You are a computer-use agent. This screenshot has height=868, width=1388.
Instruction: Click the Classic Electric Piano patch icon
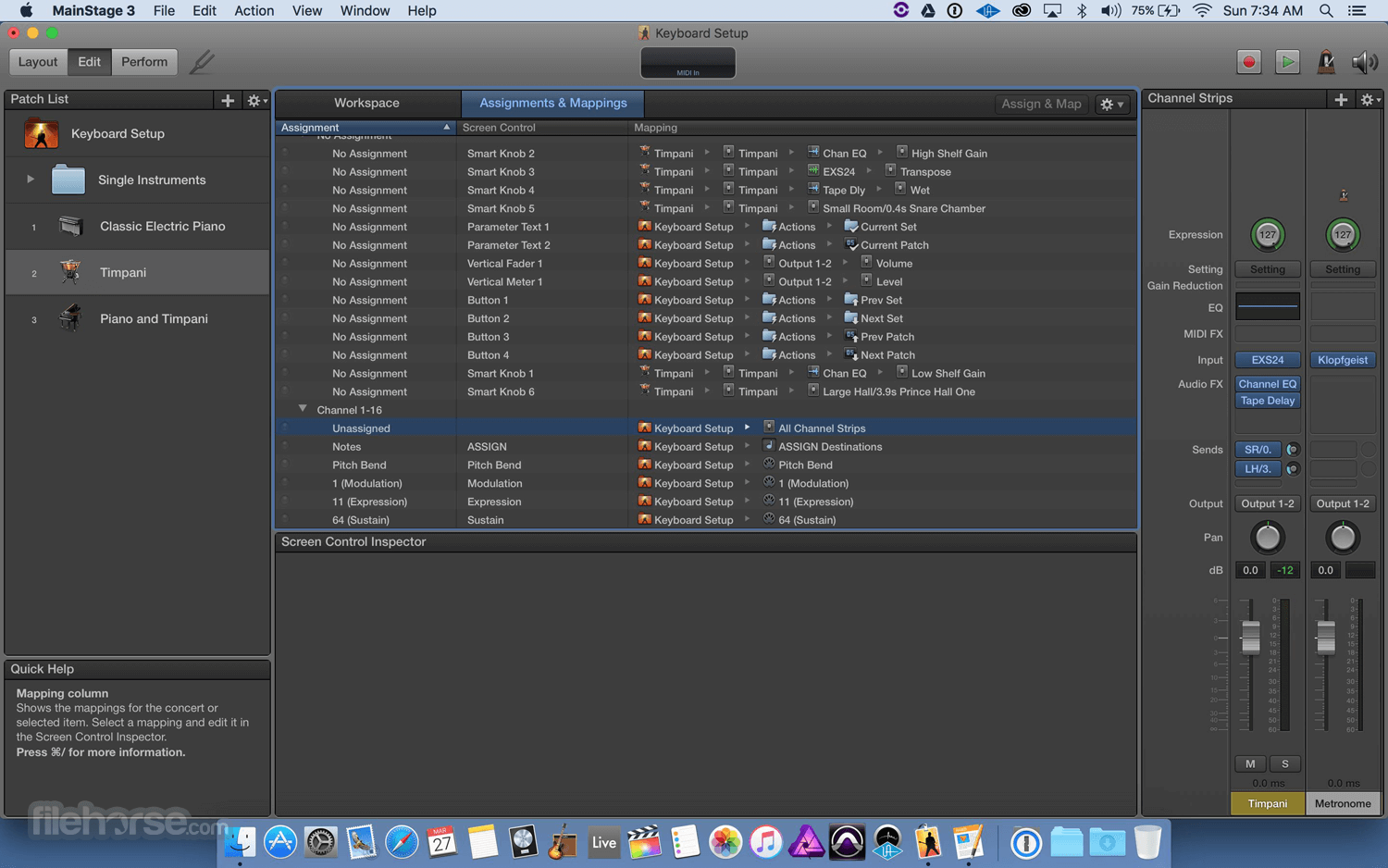click(x=70, y=226)
